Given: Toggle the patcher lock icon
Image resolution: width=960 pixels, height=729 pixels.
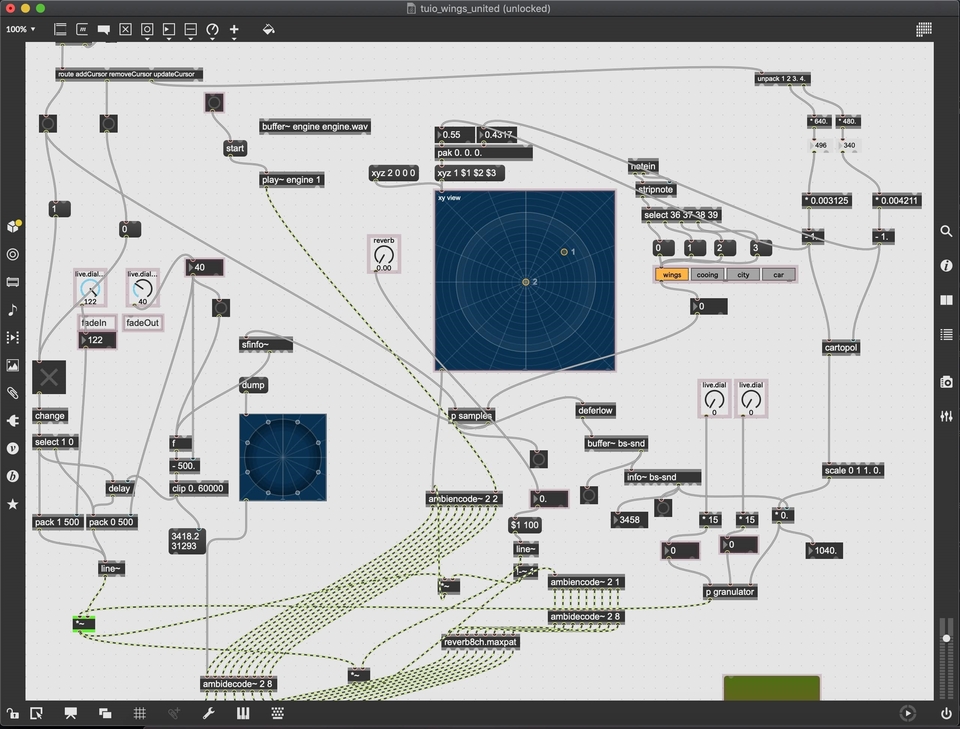Looking at the screenshot, I should coord(13,713).
